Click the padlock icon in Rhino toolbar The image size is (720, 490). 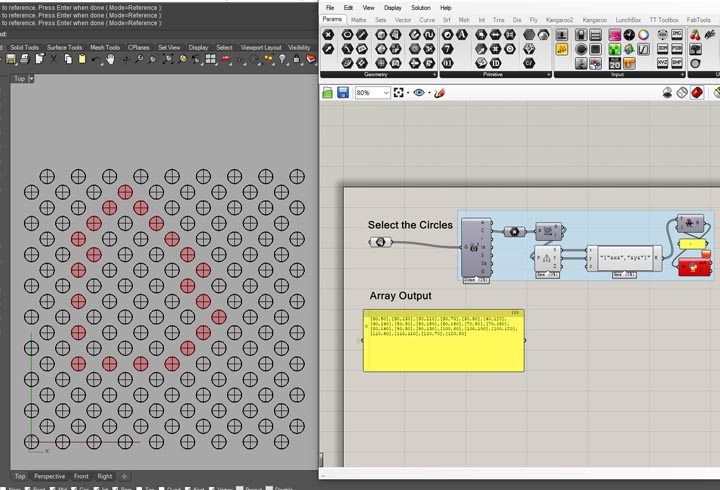(x=297, y=59)
